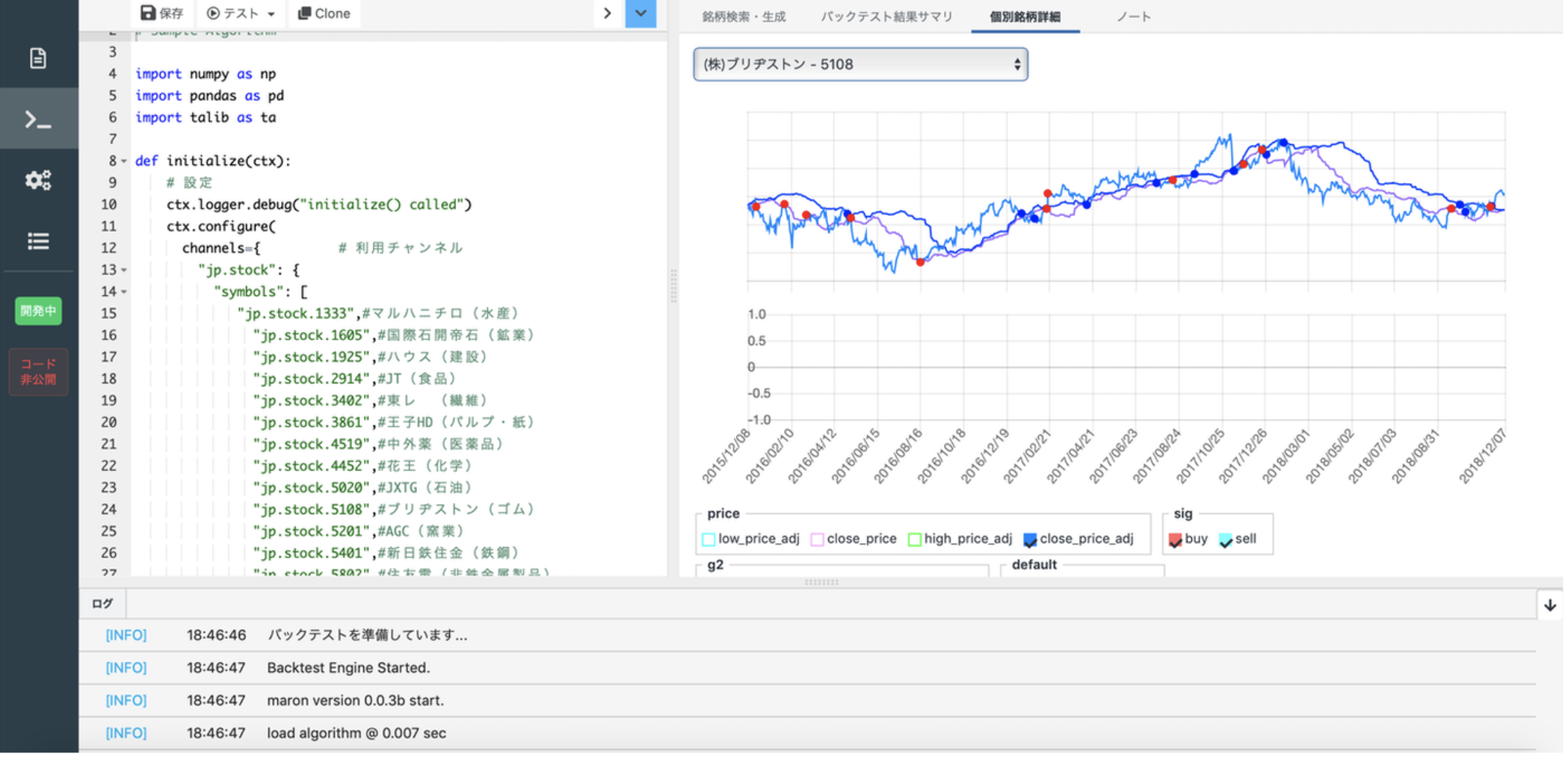Click the コード非公開 button
This screenshot has height=760, width=1568.
click(38, 371)
